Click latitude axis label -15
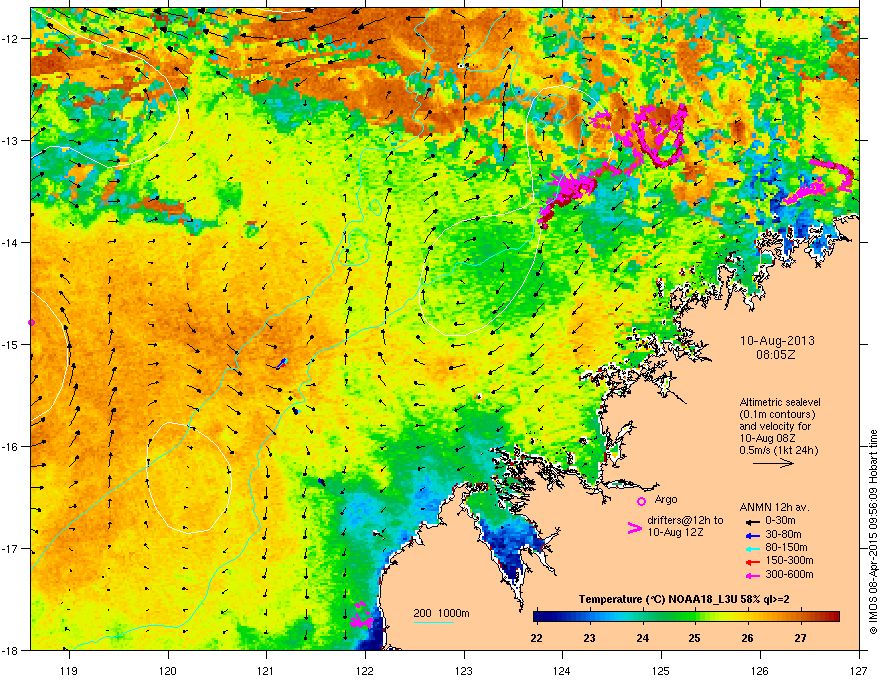Screen dimensions: 880x680 pos(11,344)
